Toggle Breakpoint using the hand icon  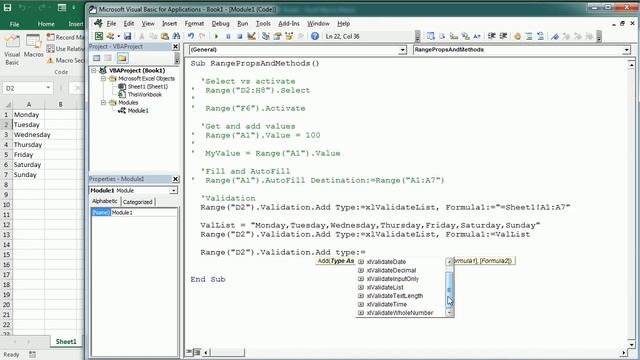coord(517,36)
